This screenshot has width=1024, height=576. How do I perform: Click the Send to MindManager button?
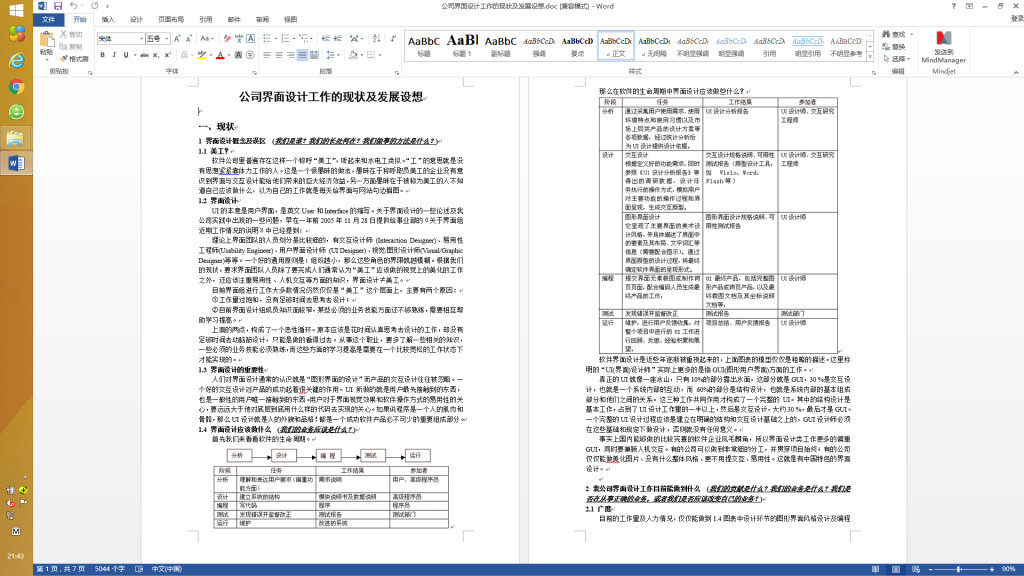coord(944,47)
